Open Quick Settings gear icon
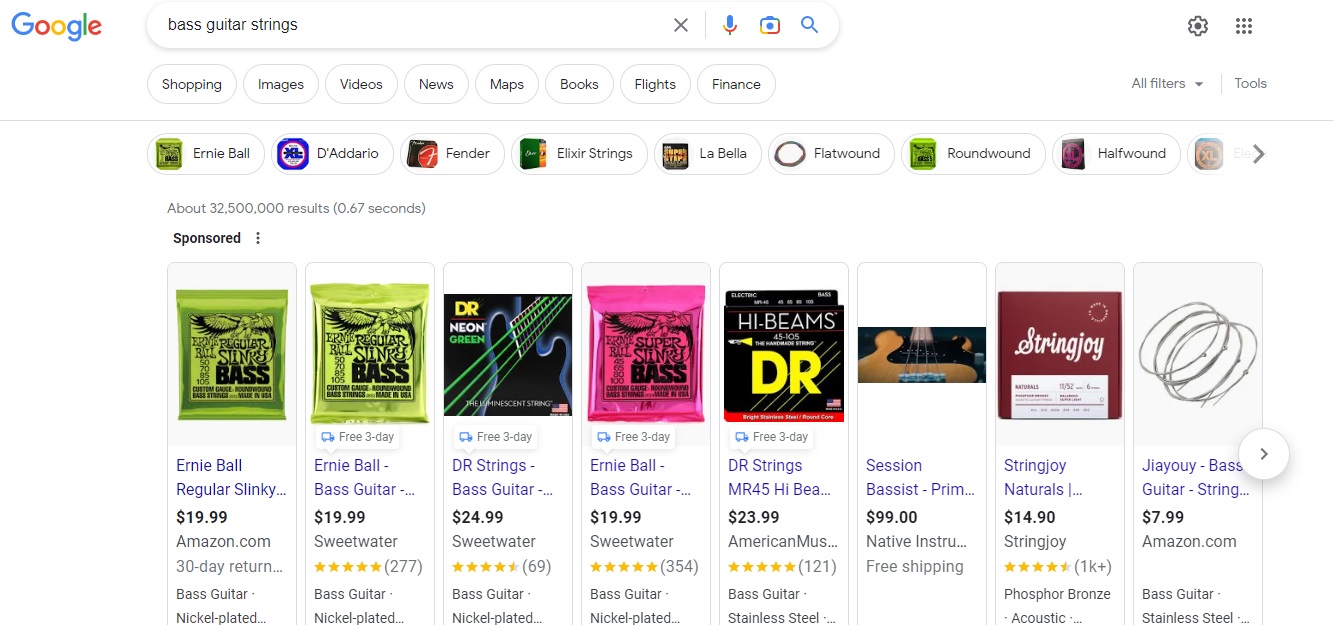This screenshot has width=1333, height=625. click(1198, 26)
